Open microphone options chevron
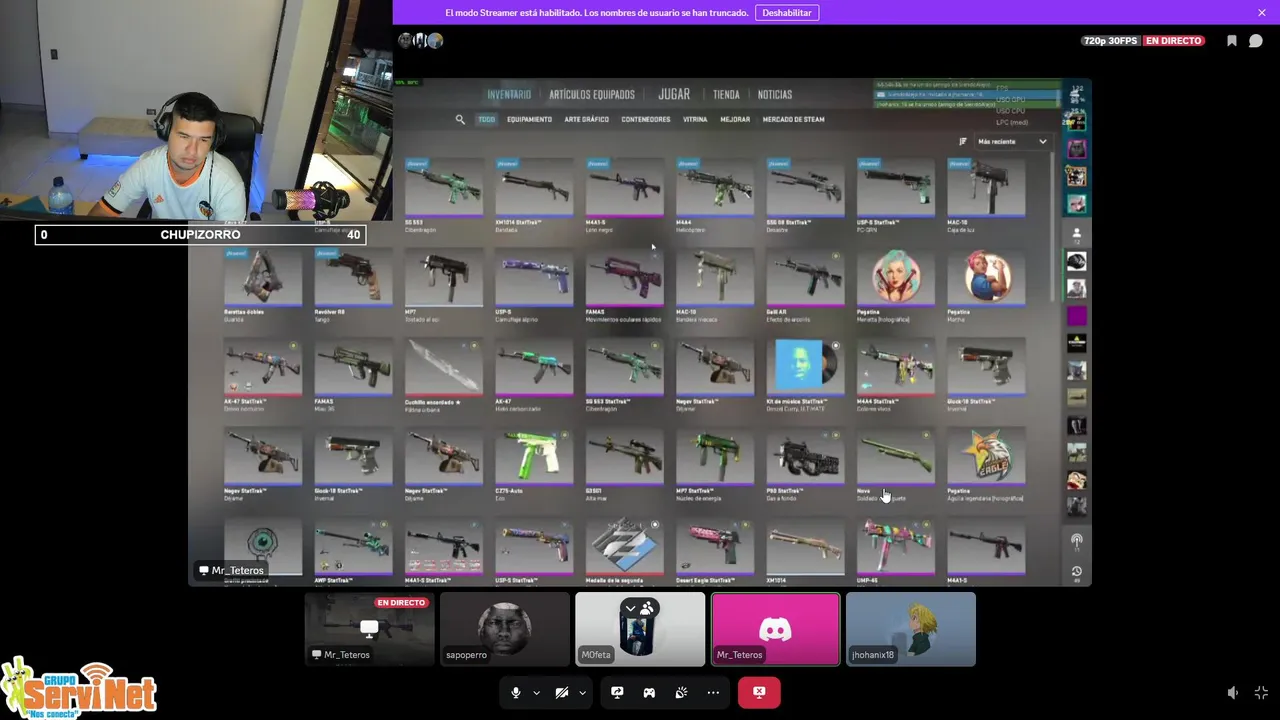Screen dimensions: 1280x720 coord(536,693)
